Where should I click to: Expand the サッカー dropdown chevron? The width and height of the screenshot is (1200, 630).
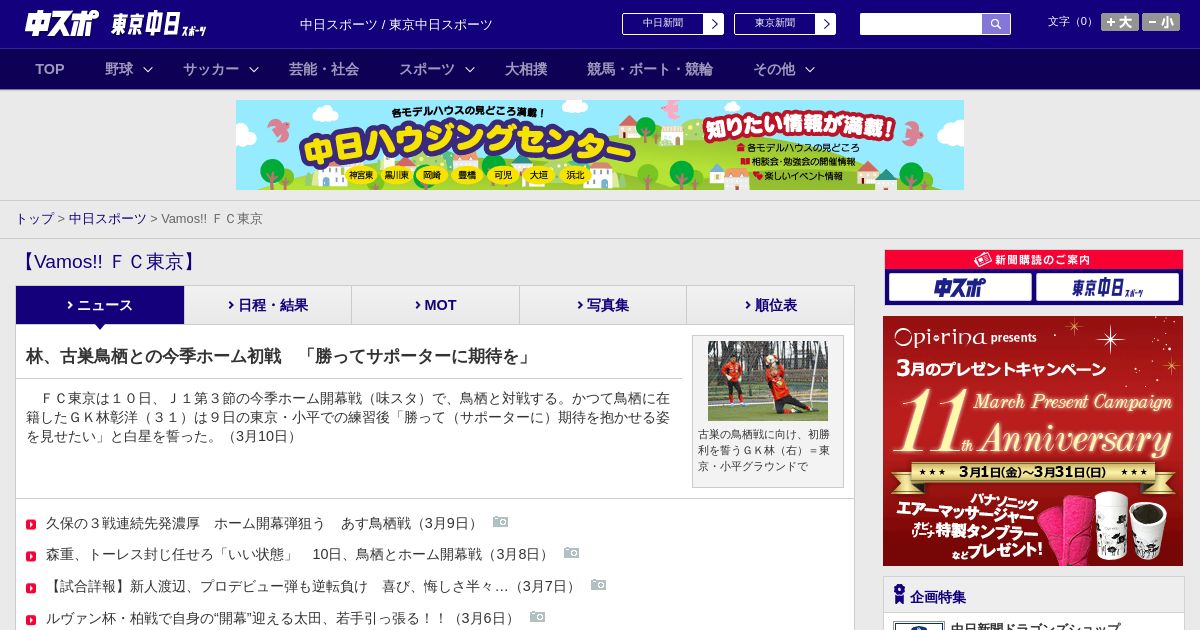click(x=254, y=69)
